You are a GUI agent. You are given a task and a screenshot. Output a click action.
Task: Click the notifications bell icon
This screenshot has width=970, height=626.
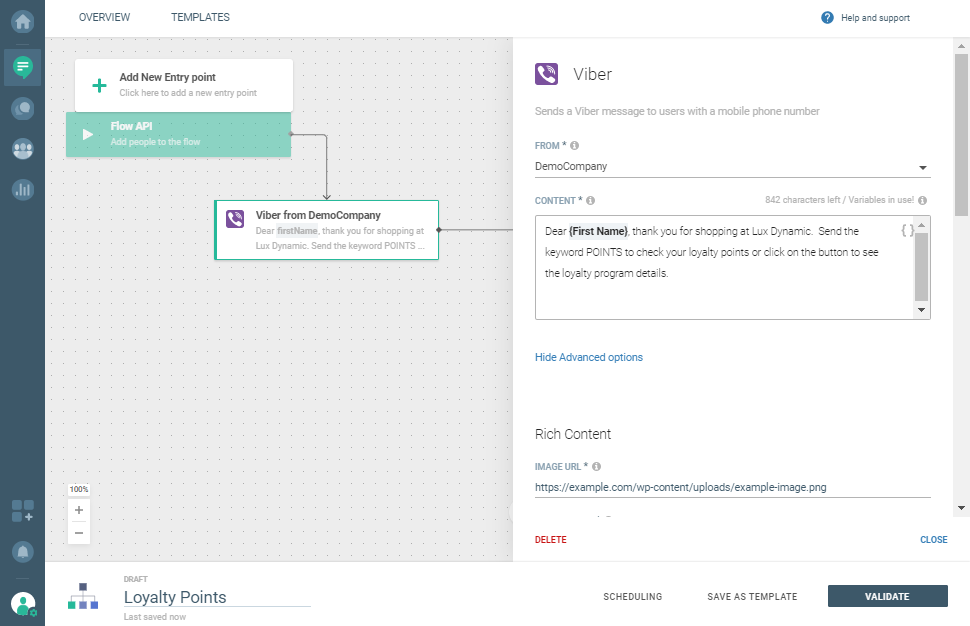coord(22,551)
